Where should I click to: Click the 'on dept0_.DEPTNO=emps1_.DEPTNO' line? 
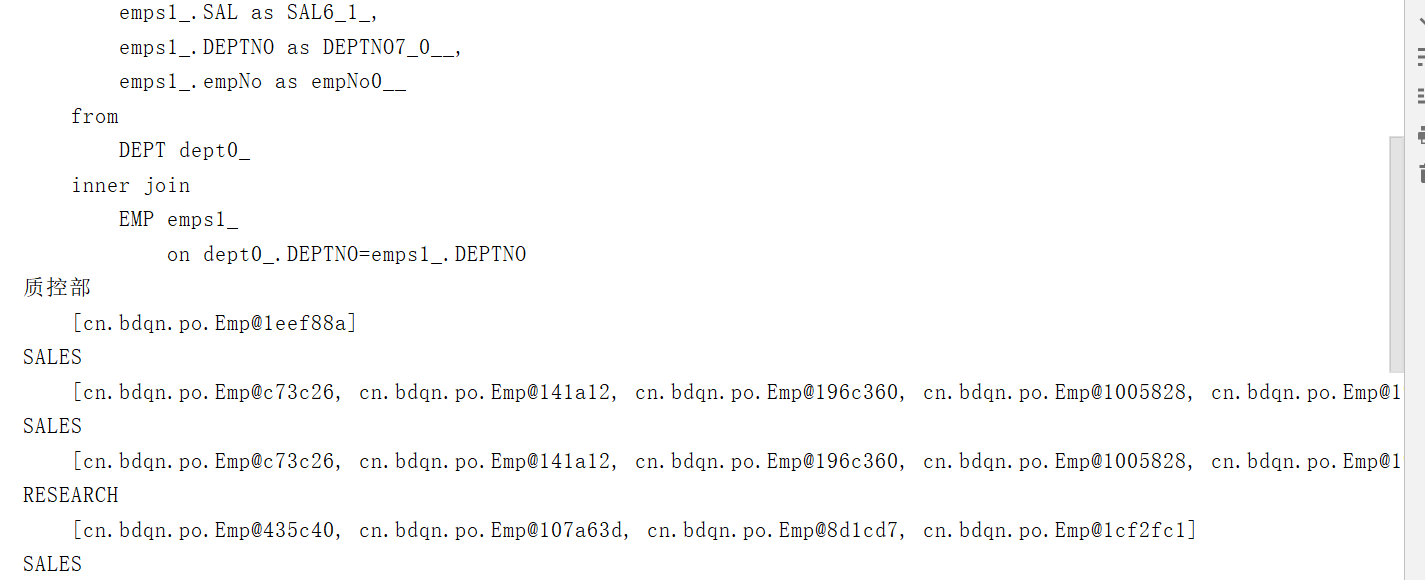[x=346, y=254]
